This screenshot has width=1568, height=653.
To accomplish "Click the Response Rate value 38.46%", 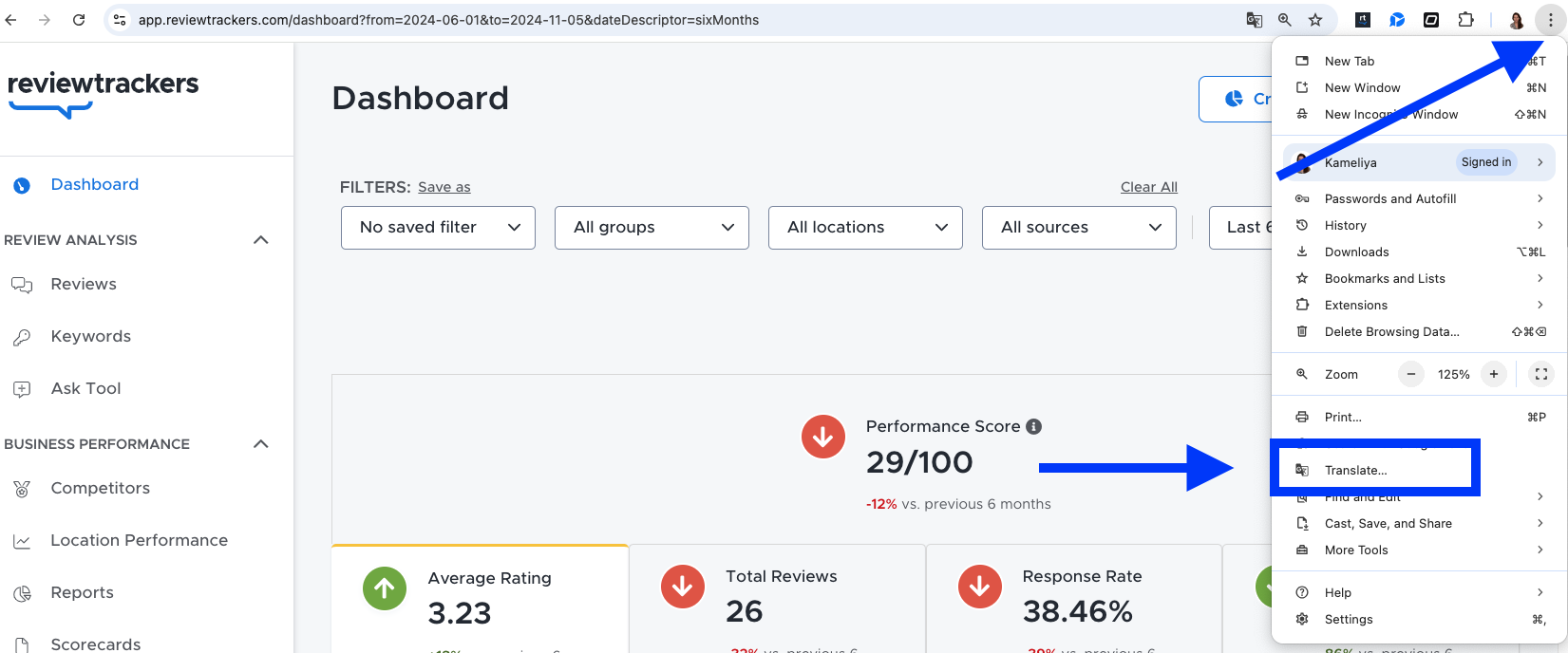I will [1078, 611].
